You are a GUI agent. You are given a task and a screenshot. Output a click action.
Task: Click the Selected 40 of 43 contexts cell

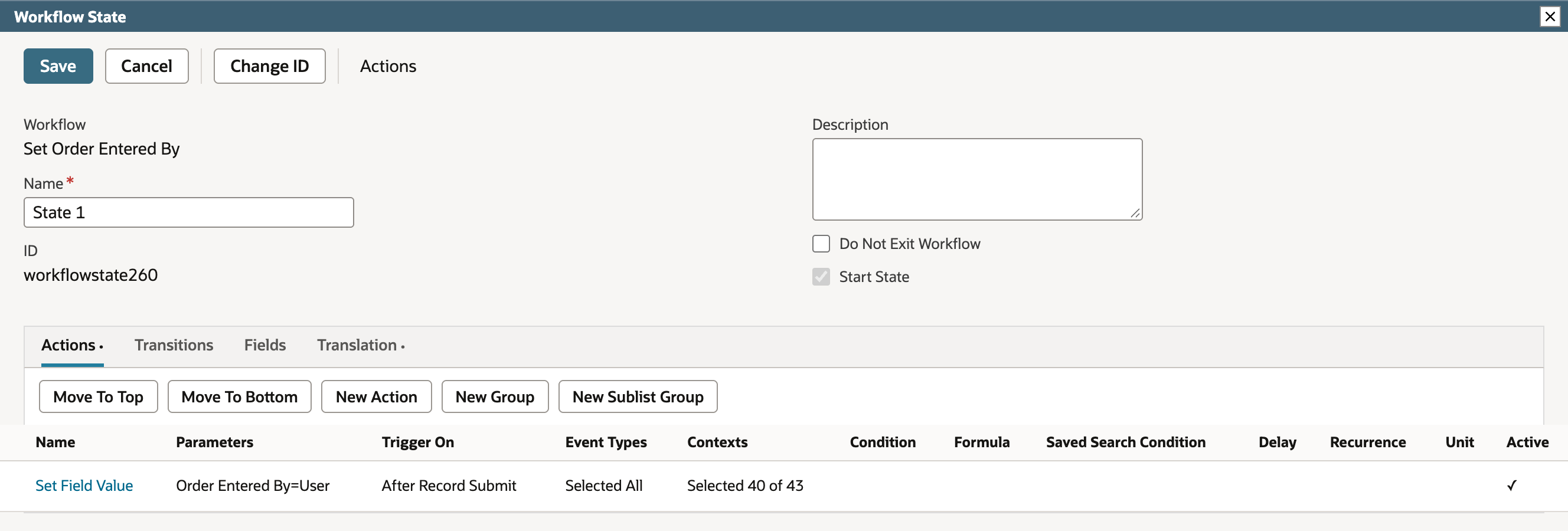pyautogui.click(x=745, y=486)
